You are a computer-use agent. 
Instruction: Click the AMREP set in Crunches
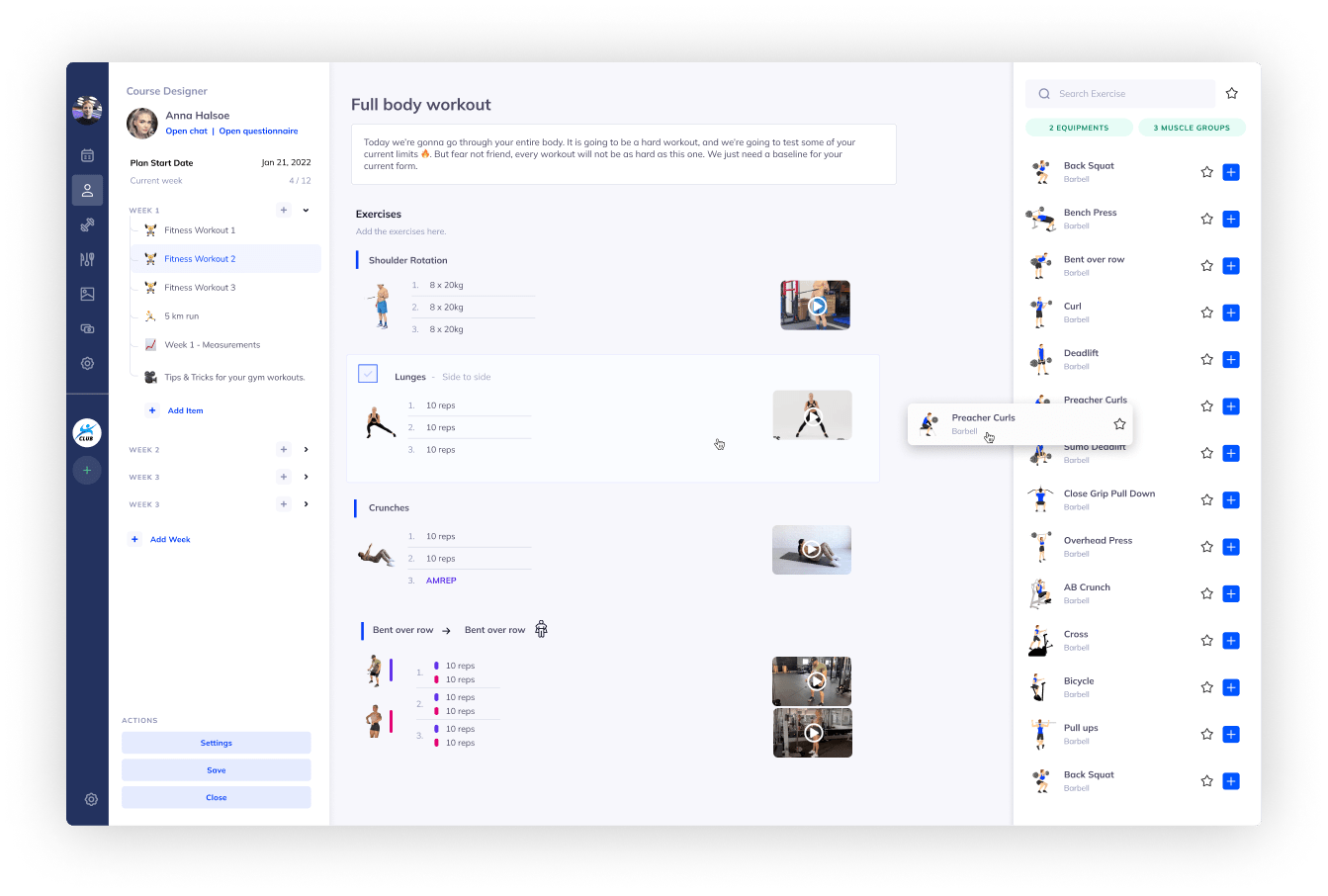(x=441, y=581)
